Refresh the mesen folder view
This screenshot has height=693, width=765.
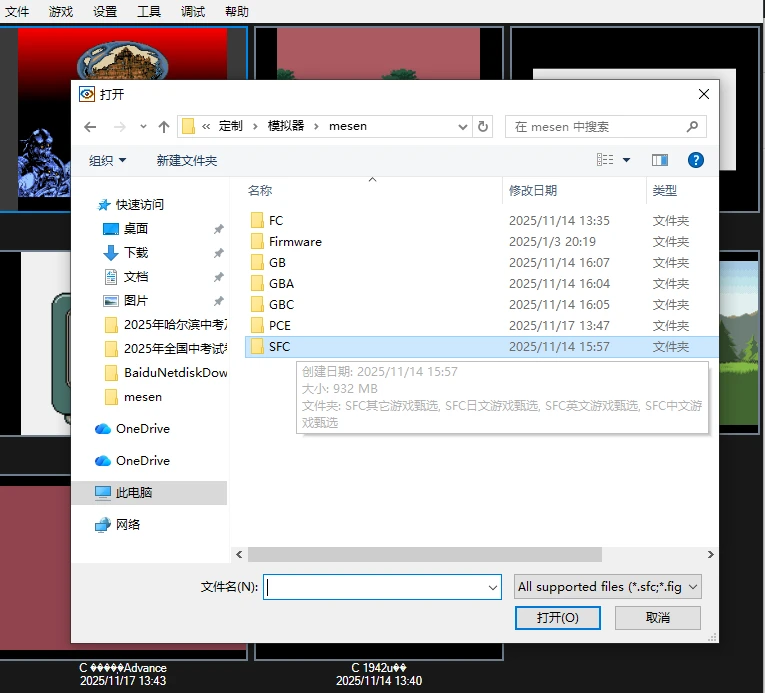click(x=483, y=127)
